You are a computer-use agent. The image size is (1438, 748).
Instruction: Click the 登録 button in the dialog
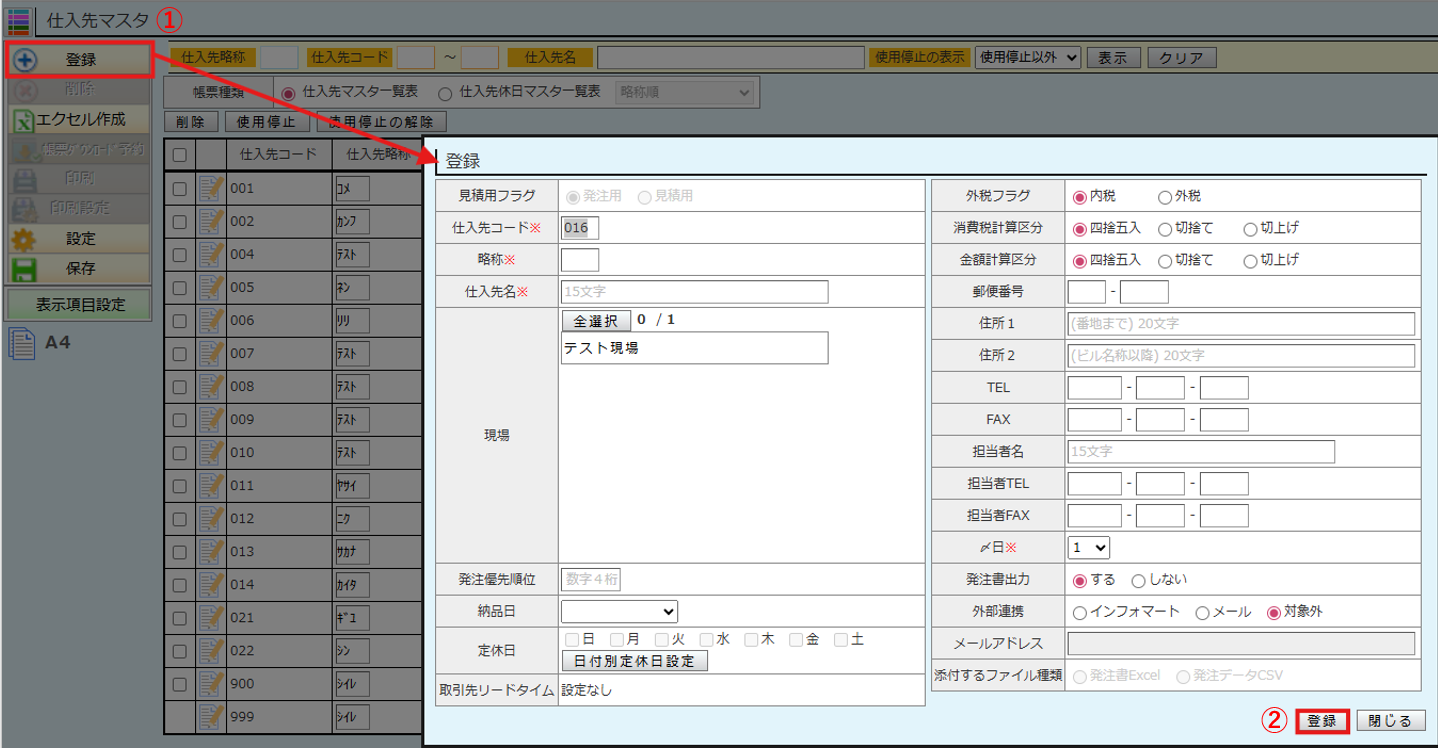(1322, 721)
